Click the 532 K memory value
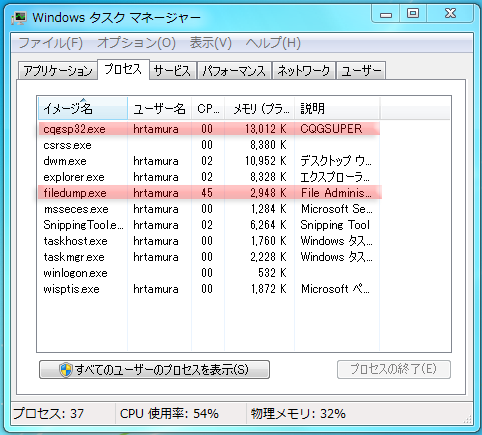482x435 pixels. 272,273
